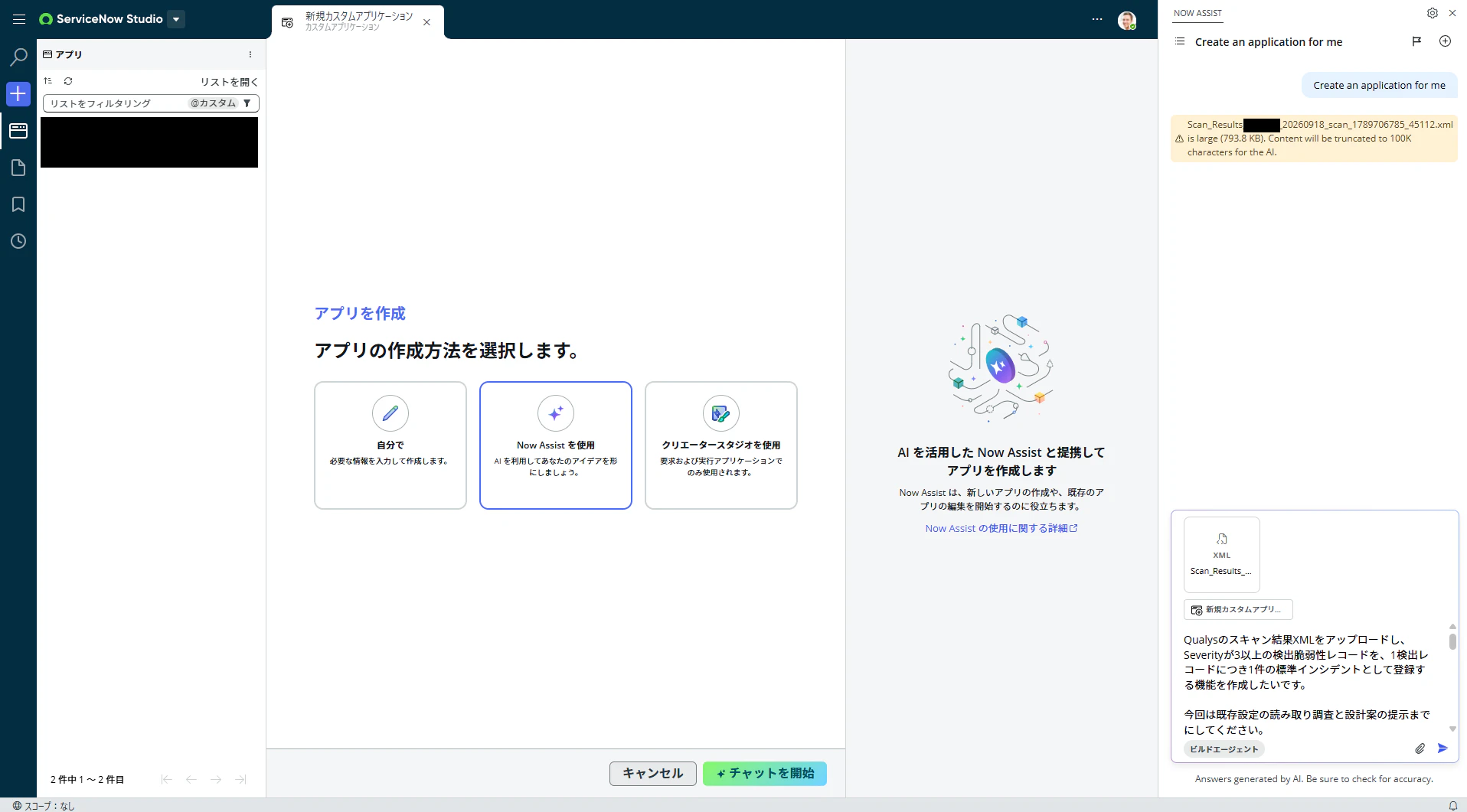Remove the @カスタム filter chip
1467x812 pixels.
[213, 103]
